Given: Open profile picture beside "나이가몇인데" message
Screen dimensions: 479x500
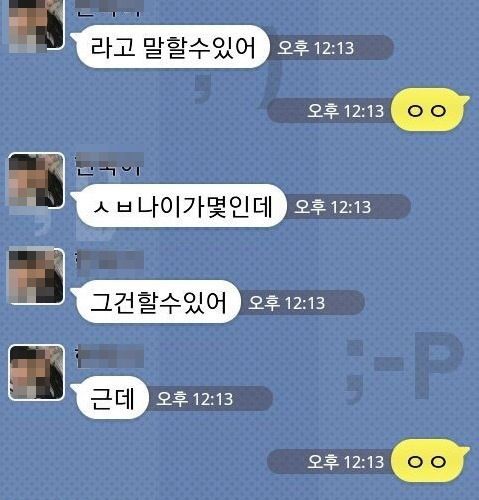Looking at the screenshot, I should click(x=36, y=181).
